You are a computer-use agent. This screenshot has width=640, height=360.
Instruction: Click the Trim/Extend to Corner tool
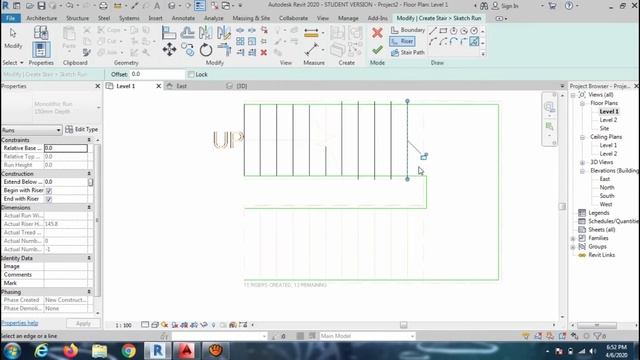coord(224,50)
